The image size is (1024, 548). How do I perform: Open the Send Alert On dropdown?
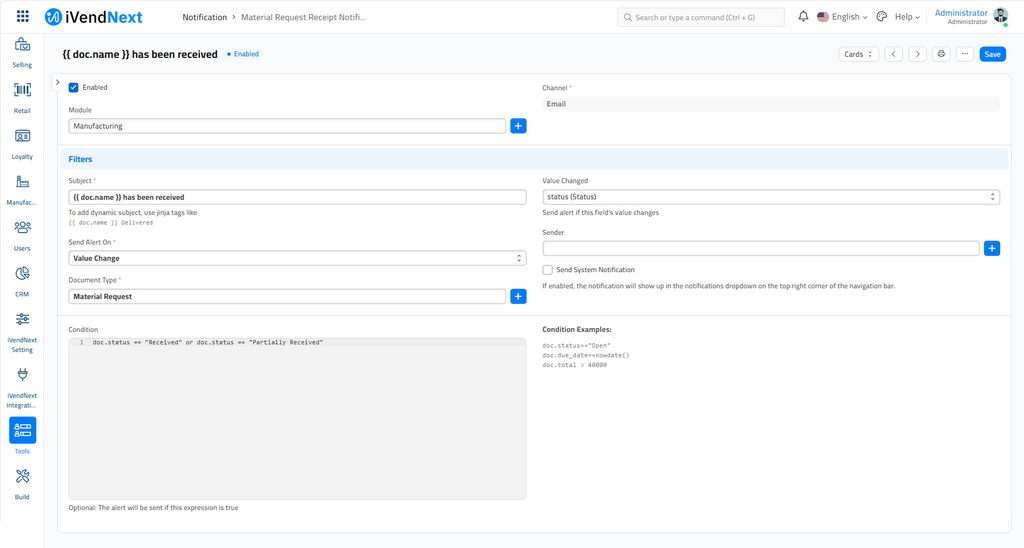click(297, 258)
